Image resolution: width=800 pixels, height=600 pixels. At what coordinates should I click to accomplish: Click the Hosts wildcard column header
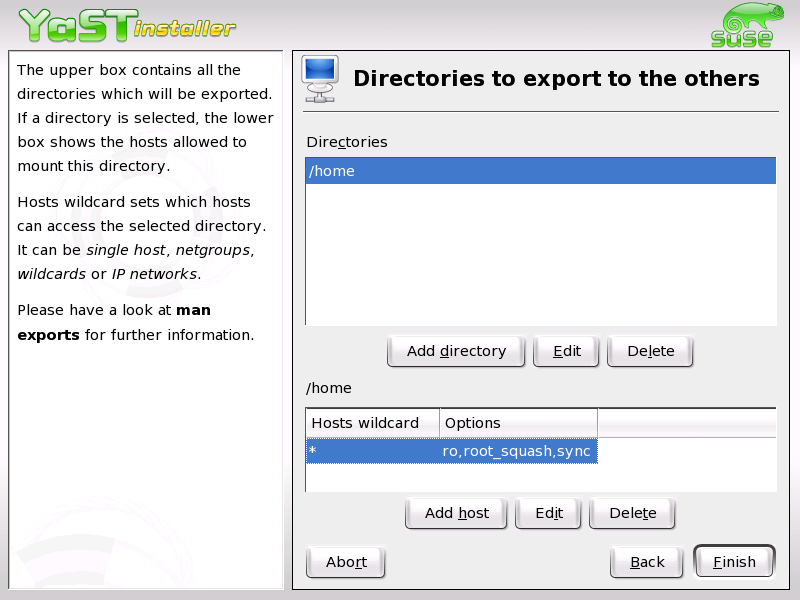(371, 423)
